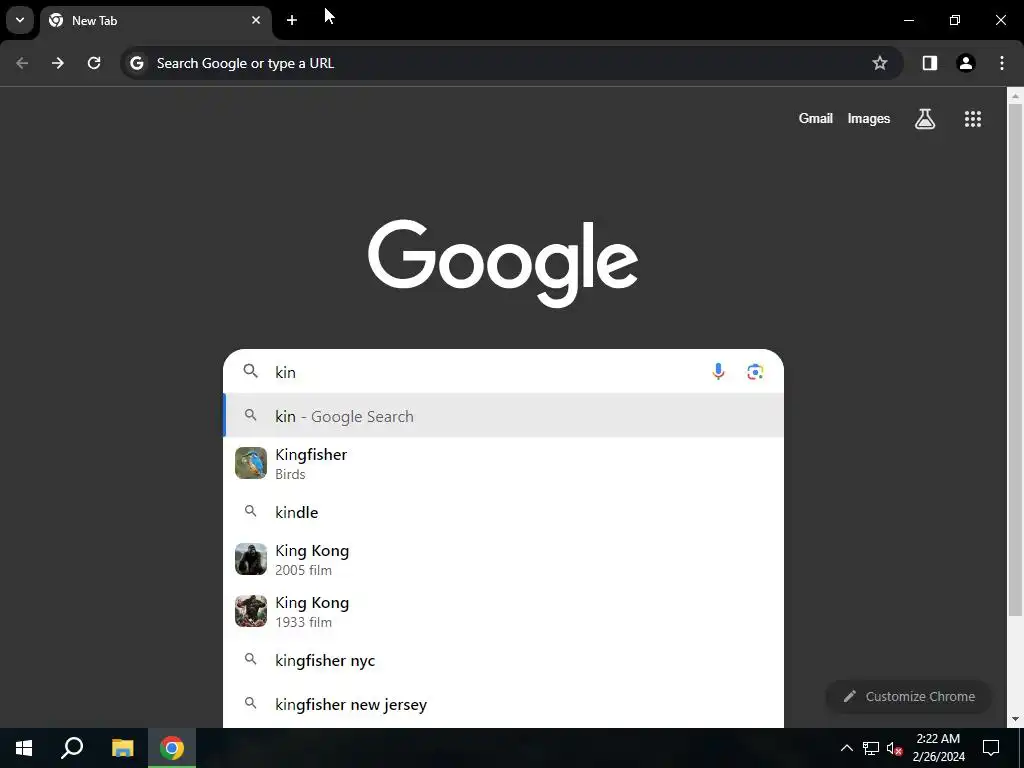
Task: Open Google Images link
Action: click(869, 118)
